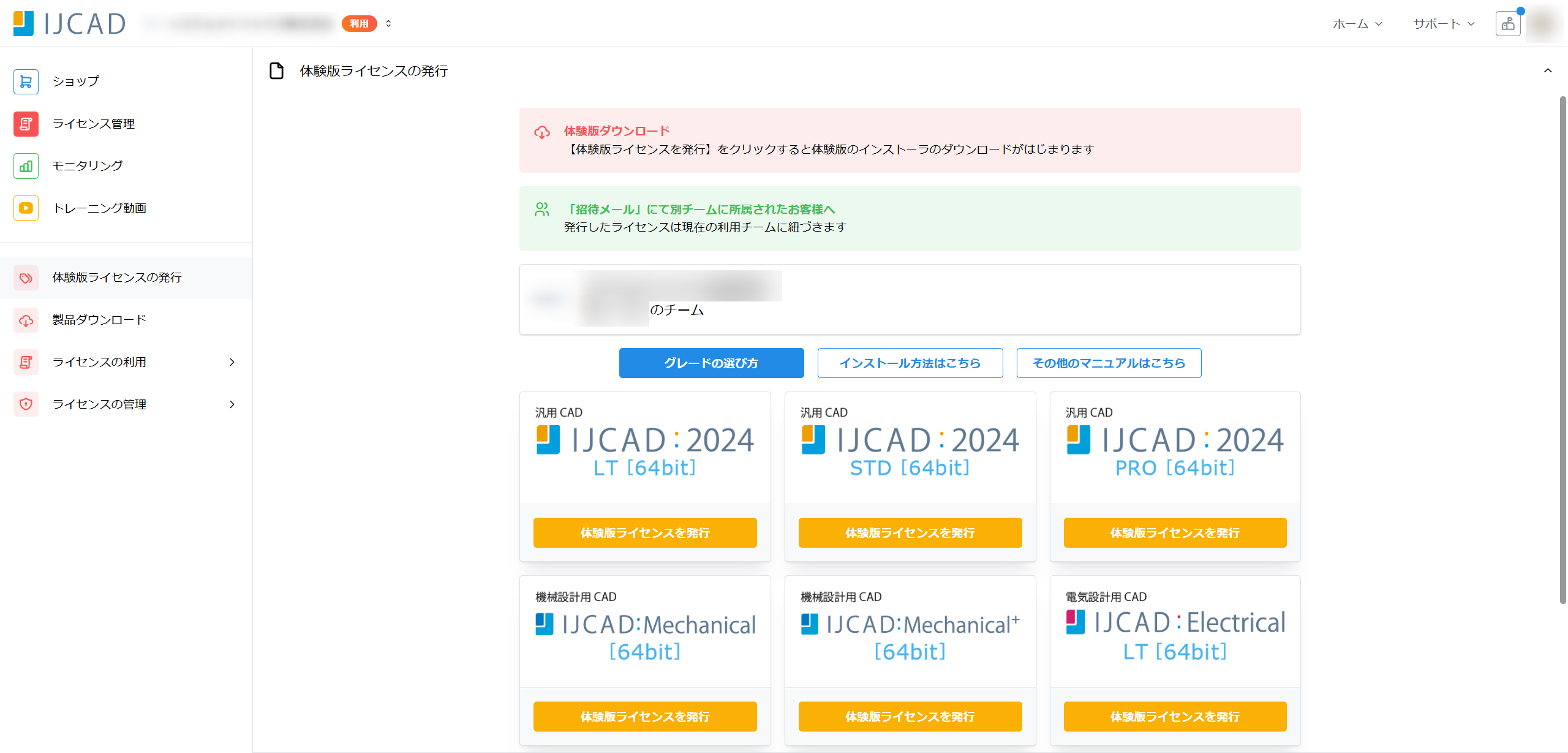Image resolution: width=1568 pixels, height=753 pixels.
Task: Click インストール方法はこちら button
Action: 910,363
